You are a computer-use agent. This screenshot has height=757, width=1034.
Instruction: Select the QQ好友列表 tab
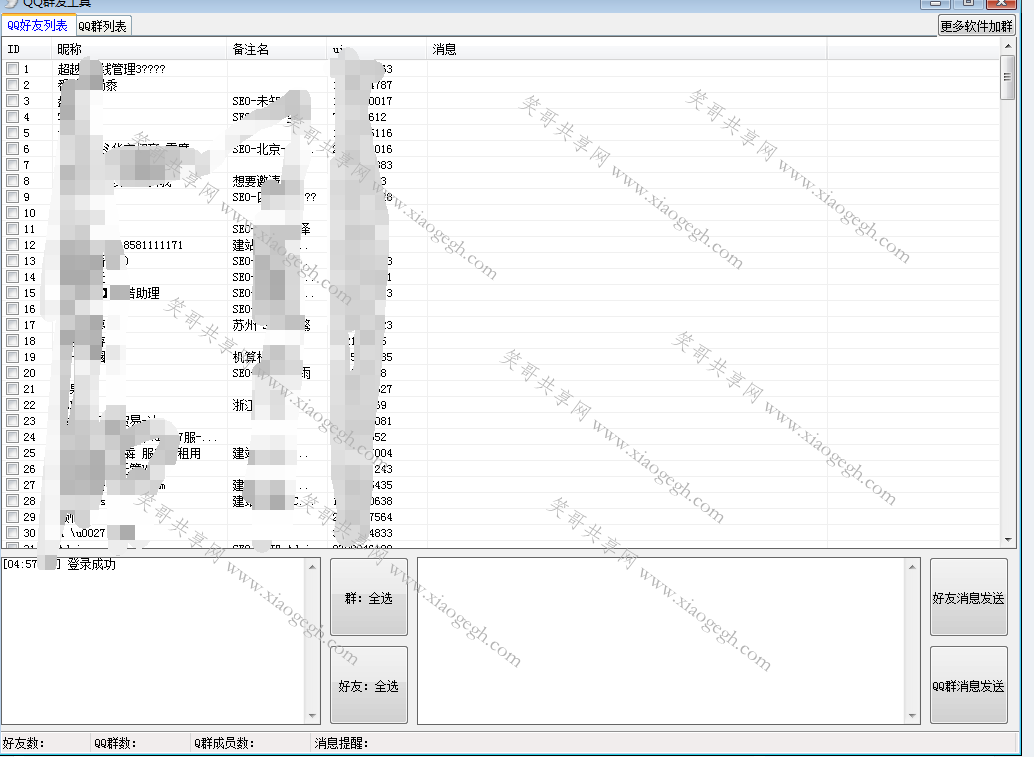click(38, 26)
